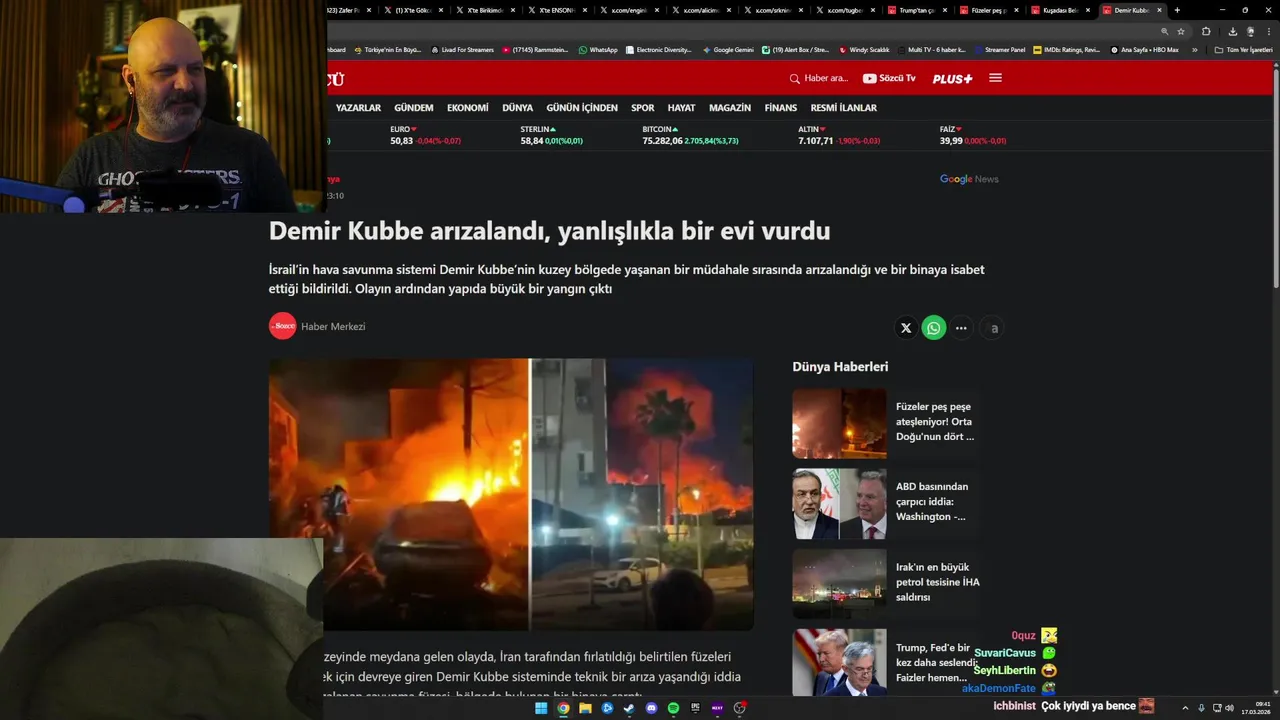Open RESMİ İLANLAR section
The width and height of the screenshot is (1280, 720).
pos(844,108)
